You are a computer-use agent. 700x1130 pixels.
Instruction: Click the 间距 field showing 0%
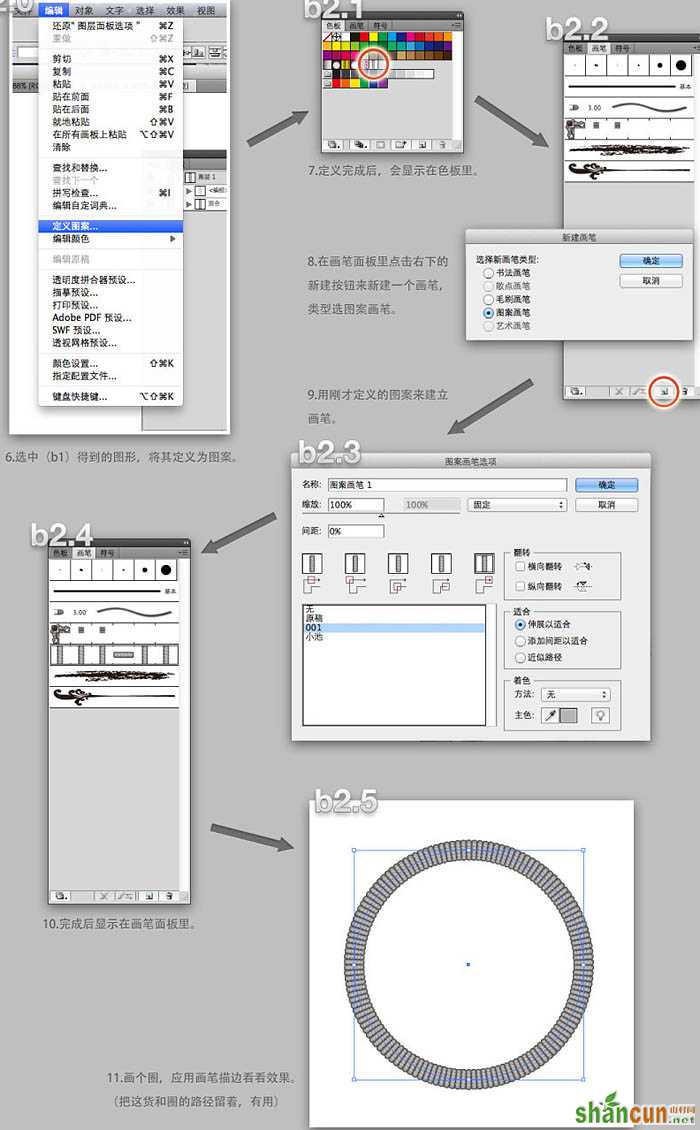356,531
